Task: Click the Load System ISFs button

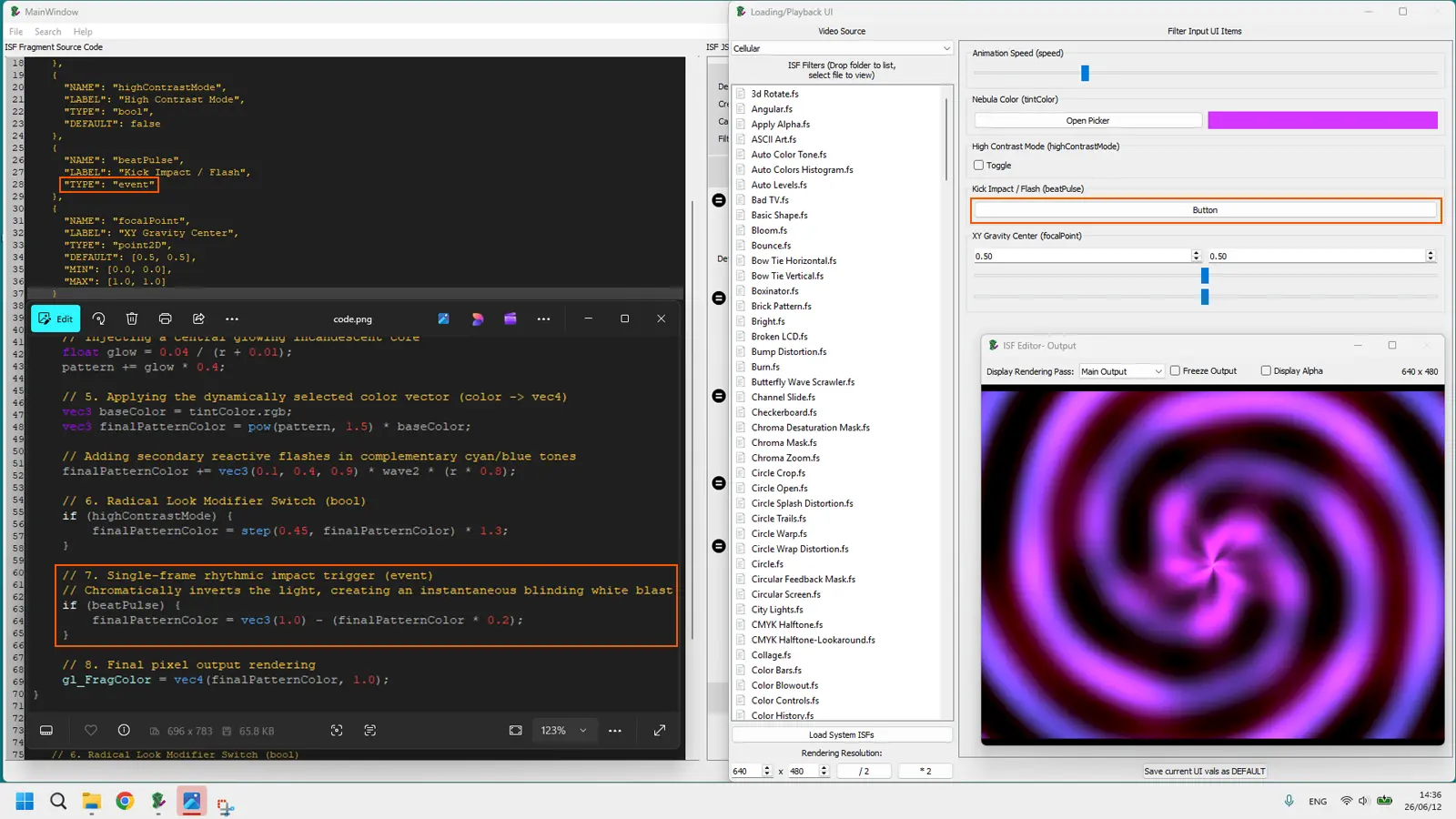Action: pos(842,735)
